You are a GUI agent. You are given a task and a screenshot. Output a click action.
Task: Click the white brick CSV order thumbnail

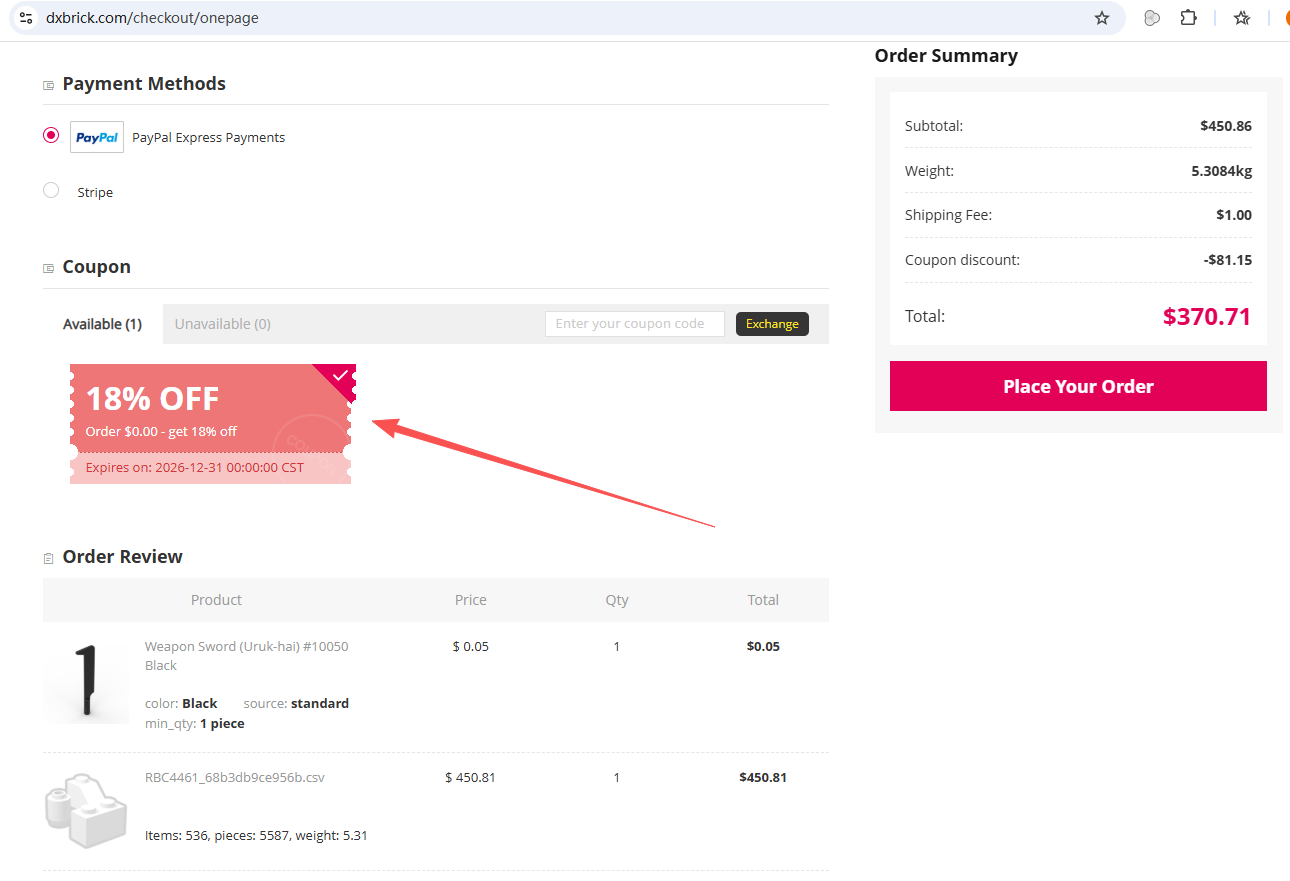tap(86, 811)
